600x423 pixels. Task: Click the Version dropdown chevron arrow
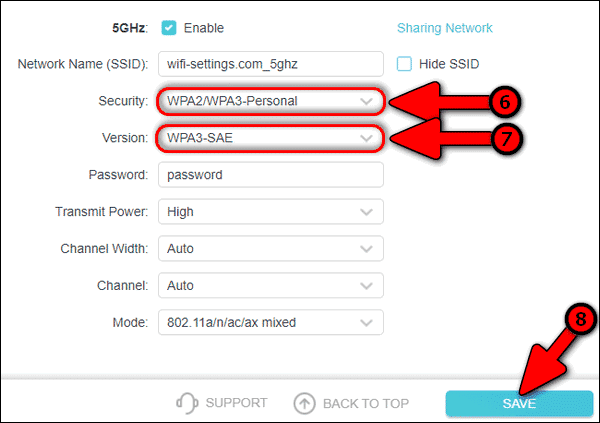[x=366, y=138]
